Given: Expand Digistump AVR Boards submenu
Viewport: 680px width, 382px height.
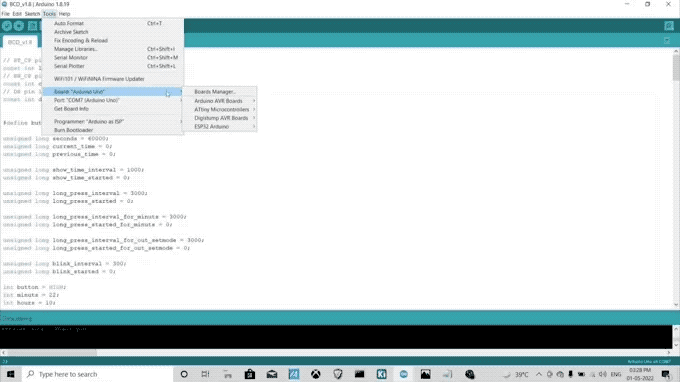Looking at the screenshot, I should [x=220, y=118].
